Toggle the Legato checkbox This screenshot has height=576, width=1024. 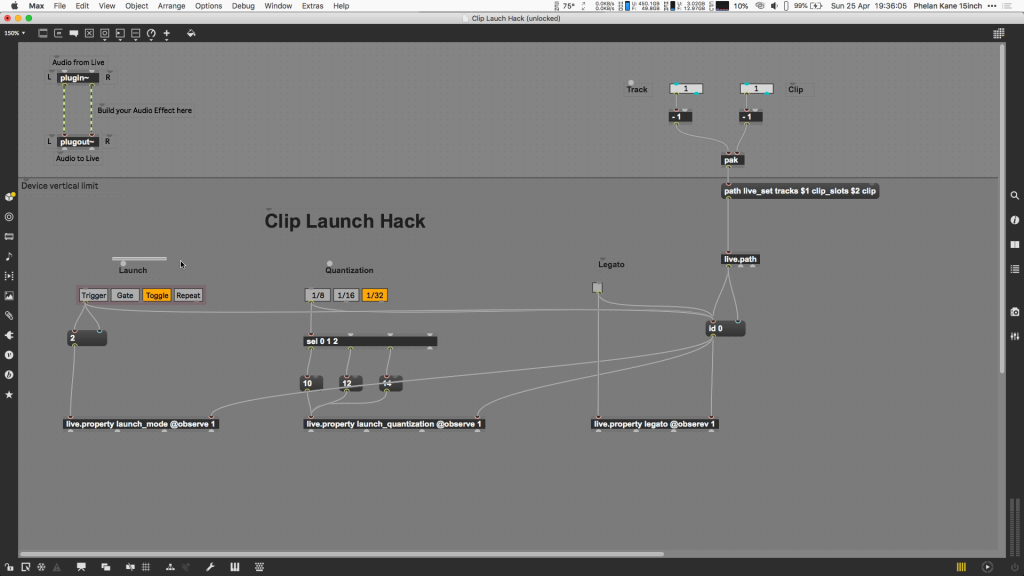click(597, 288)
